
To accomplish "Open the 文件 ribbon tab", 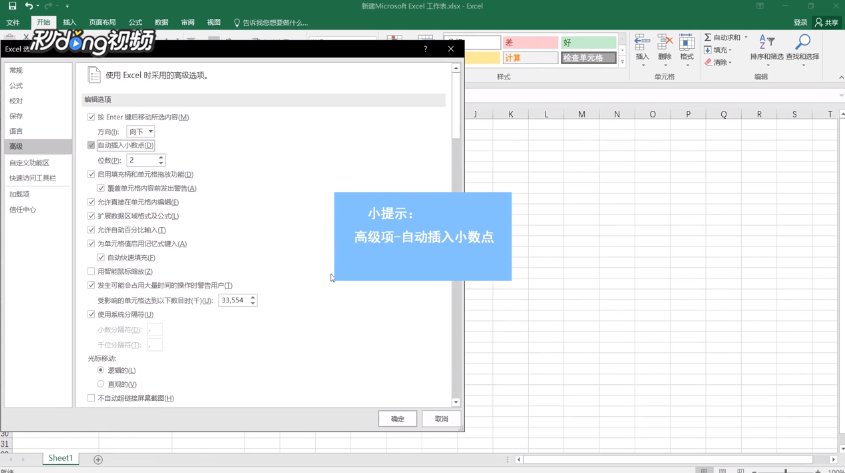I will [13, 23].
